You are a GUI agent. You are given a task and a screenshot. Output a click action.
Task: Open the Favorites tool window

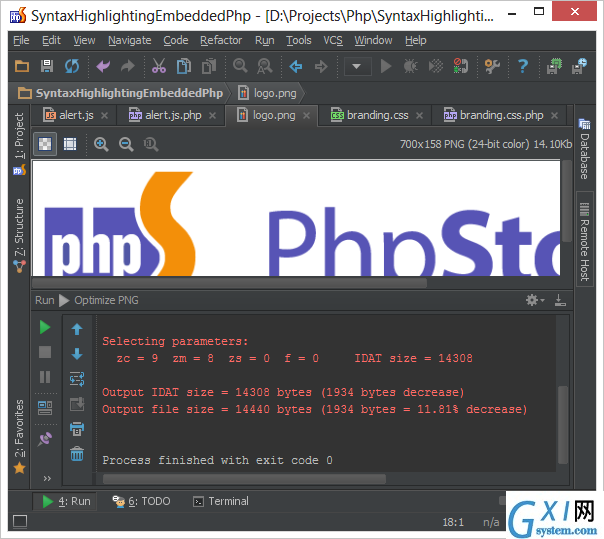[x=19, y=435]
